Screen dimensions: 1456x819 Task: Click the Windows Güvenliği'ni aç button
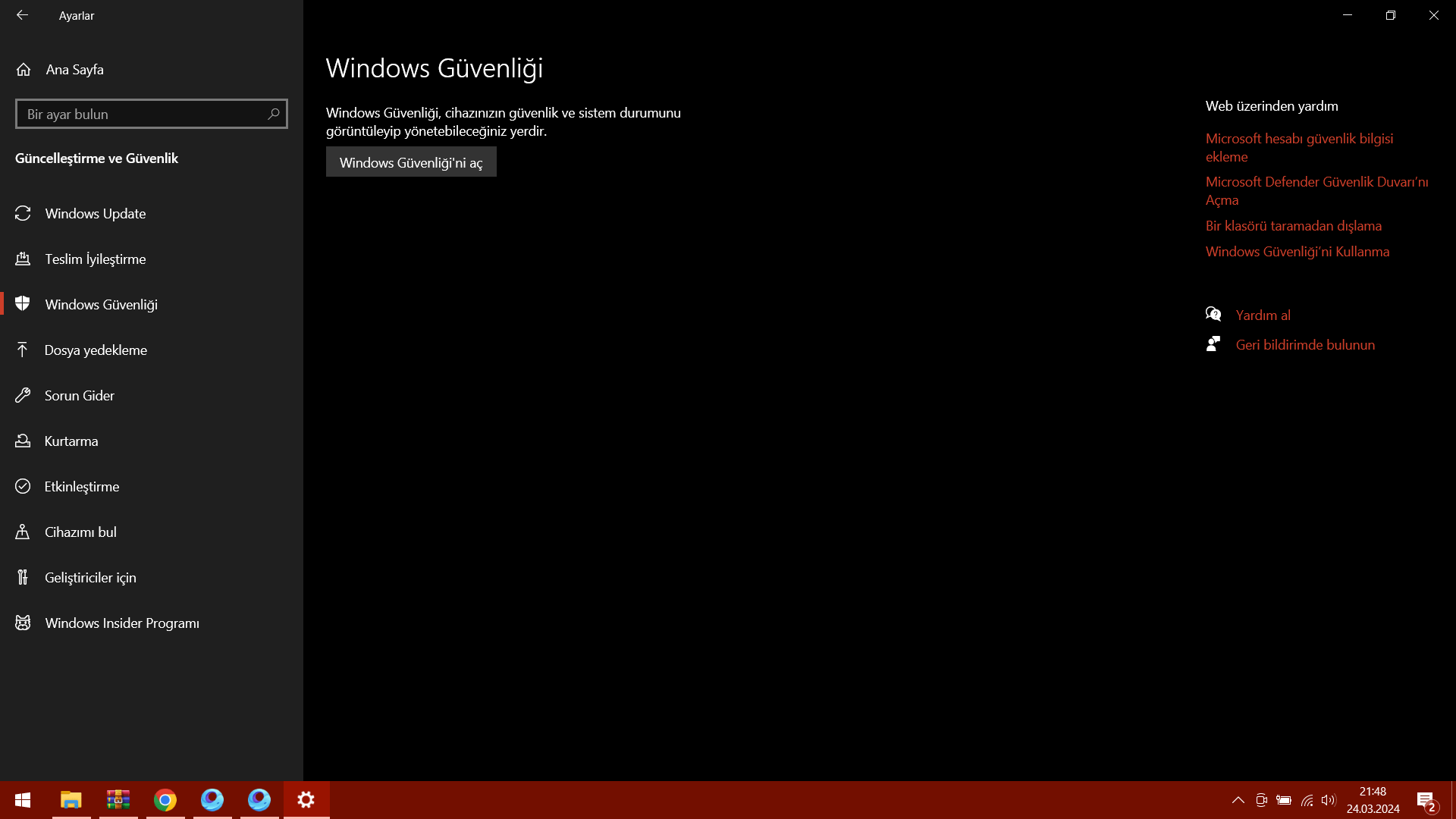(411, 162)
